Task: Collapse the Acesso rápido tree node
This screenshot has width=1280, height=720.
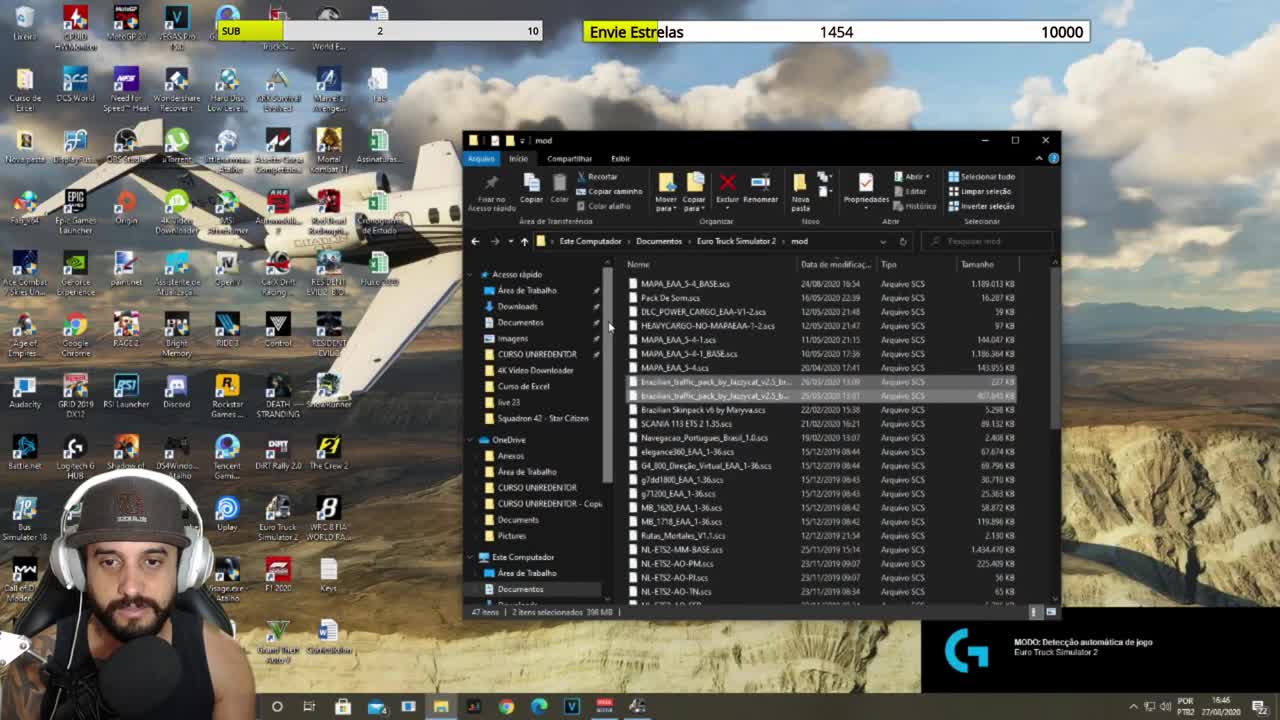Action: point(471,274)
